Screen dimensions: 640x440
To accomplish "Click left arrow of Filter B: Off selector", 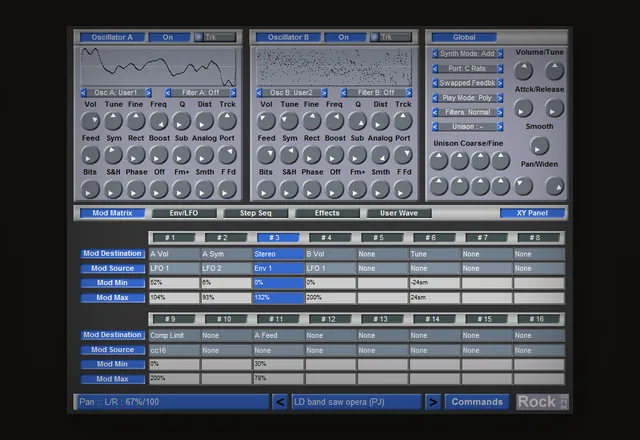I will click(344, 93).
